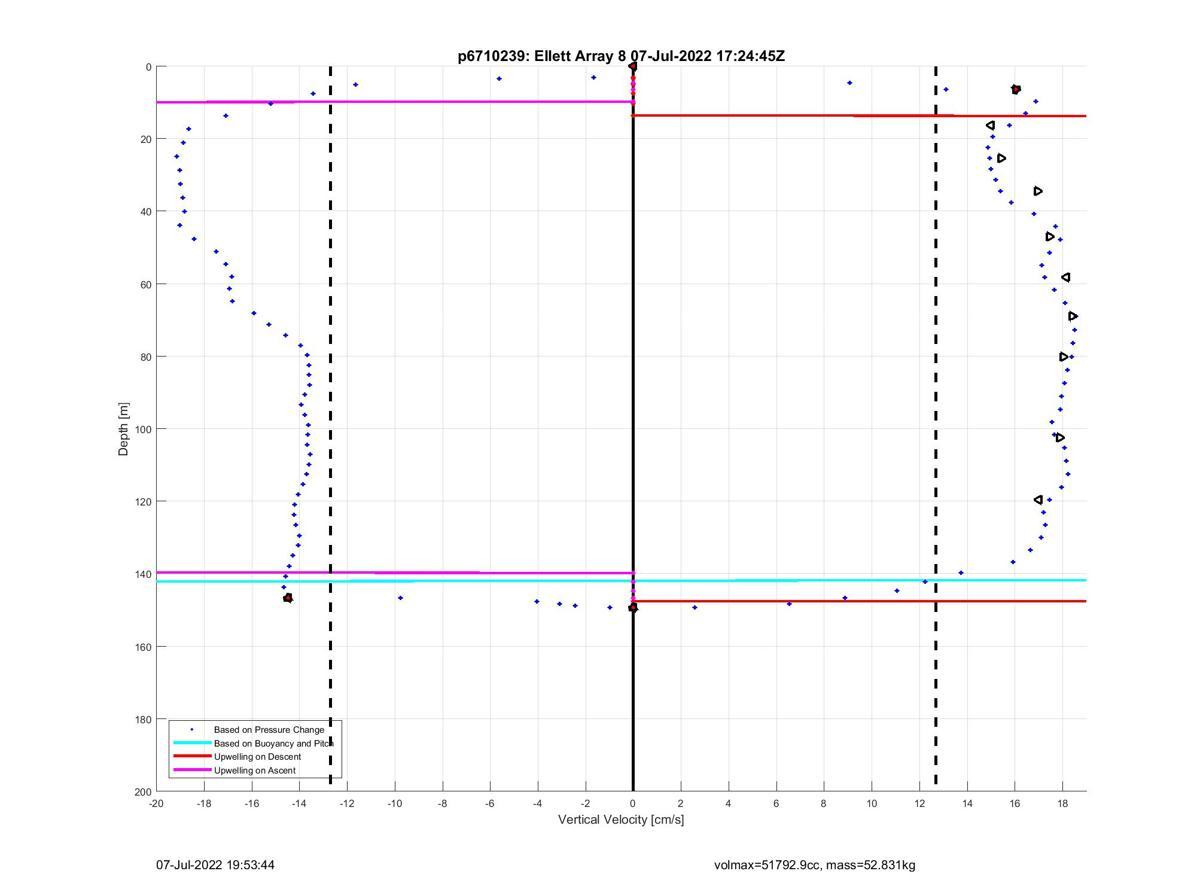This screenshot has height=889, width=1200.
Task: Click the lower red horizontal line near 148 m
Action: click(x=860, y=601)
